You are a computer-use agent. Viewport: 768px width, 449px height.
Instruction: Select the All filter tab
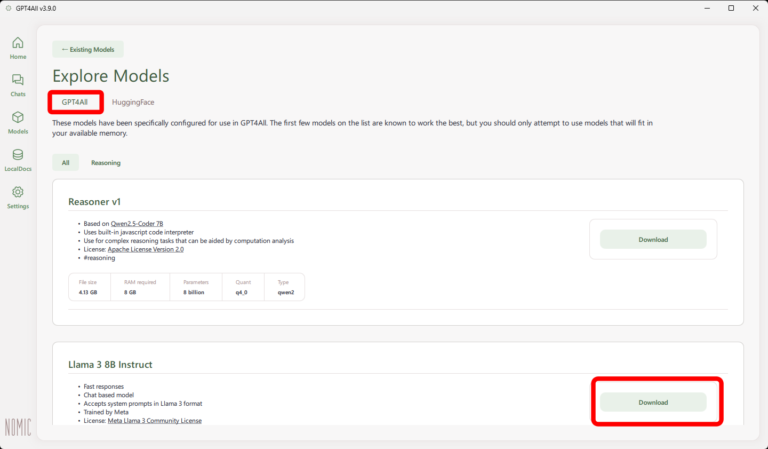click(x=65, y=162)
